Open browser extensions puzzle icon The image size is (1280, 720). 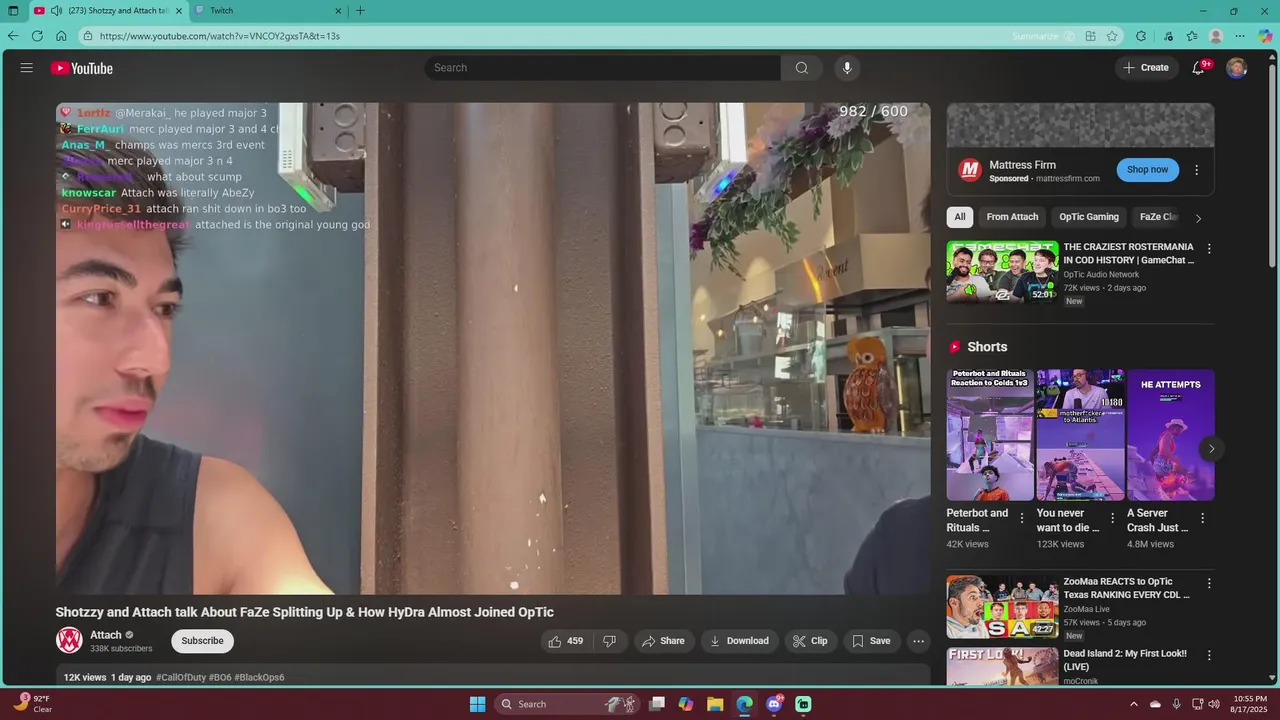click(1141, 36)
